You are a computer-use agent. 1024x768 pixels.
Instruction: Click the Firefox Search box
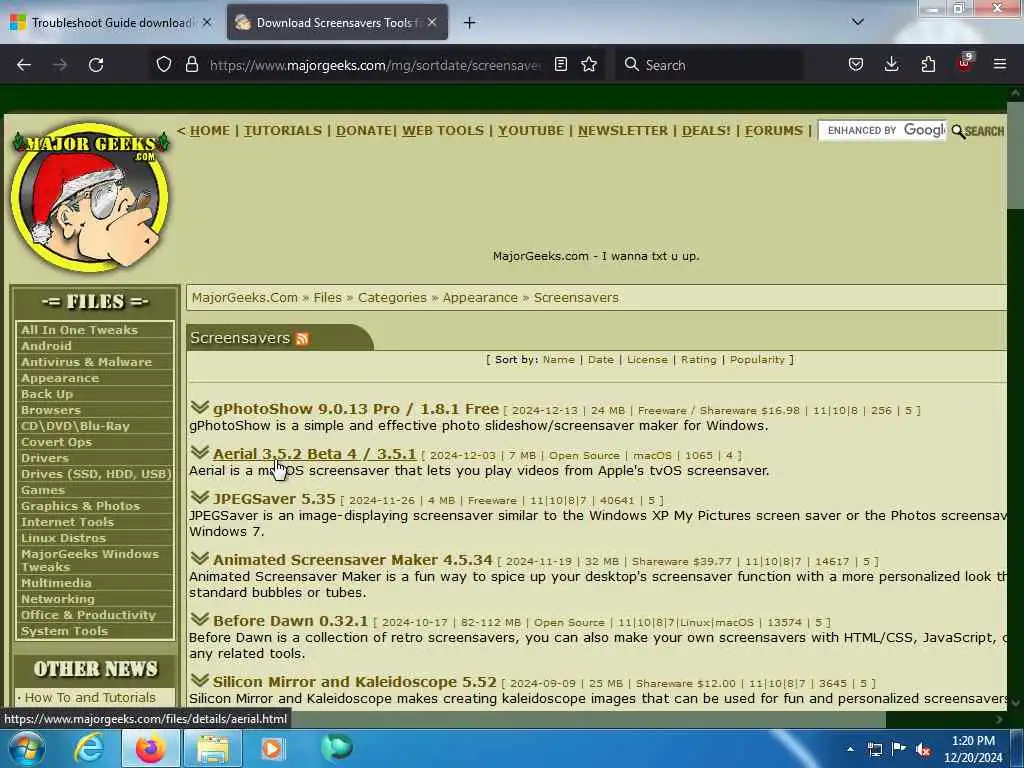click(x=709, y=65)
